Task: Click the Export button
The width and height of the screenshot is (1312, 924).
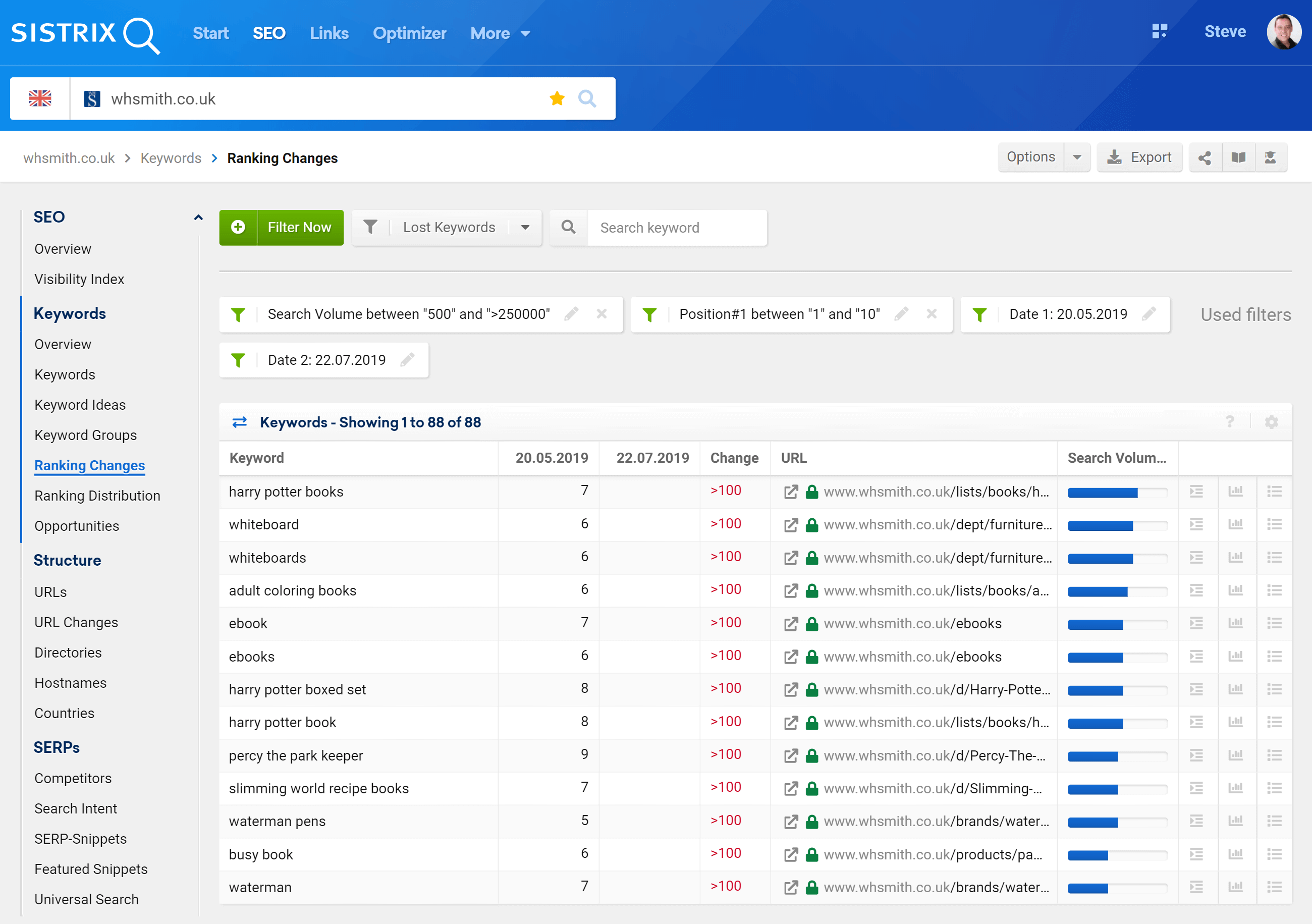Action: pyautogui.click(x=1139, y=158)
